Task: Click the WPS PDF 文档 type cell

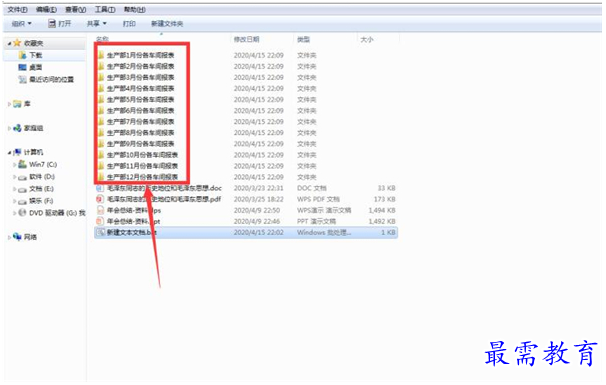Action: coord(318,199)
